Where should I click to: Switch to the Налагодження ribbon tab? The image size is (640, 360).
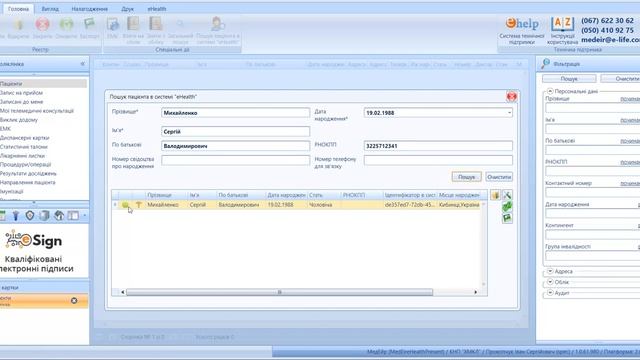[x=89, y=9]
